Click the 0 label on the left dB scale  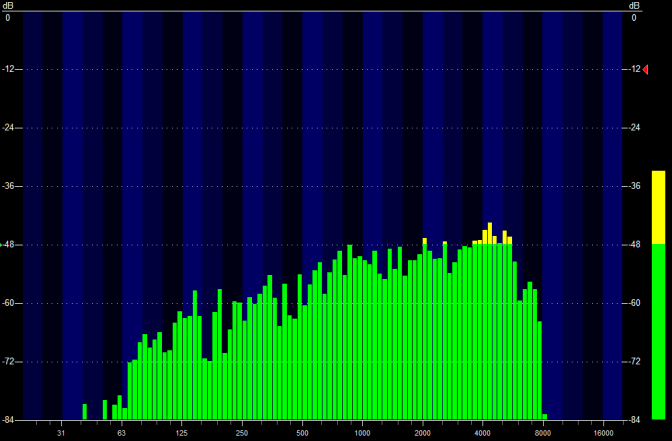8,18
